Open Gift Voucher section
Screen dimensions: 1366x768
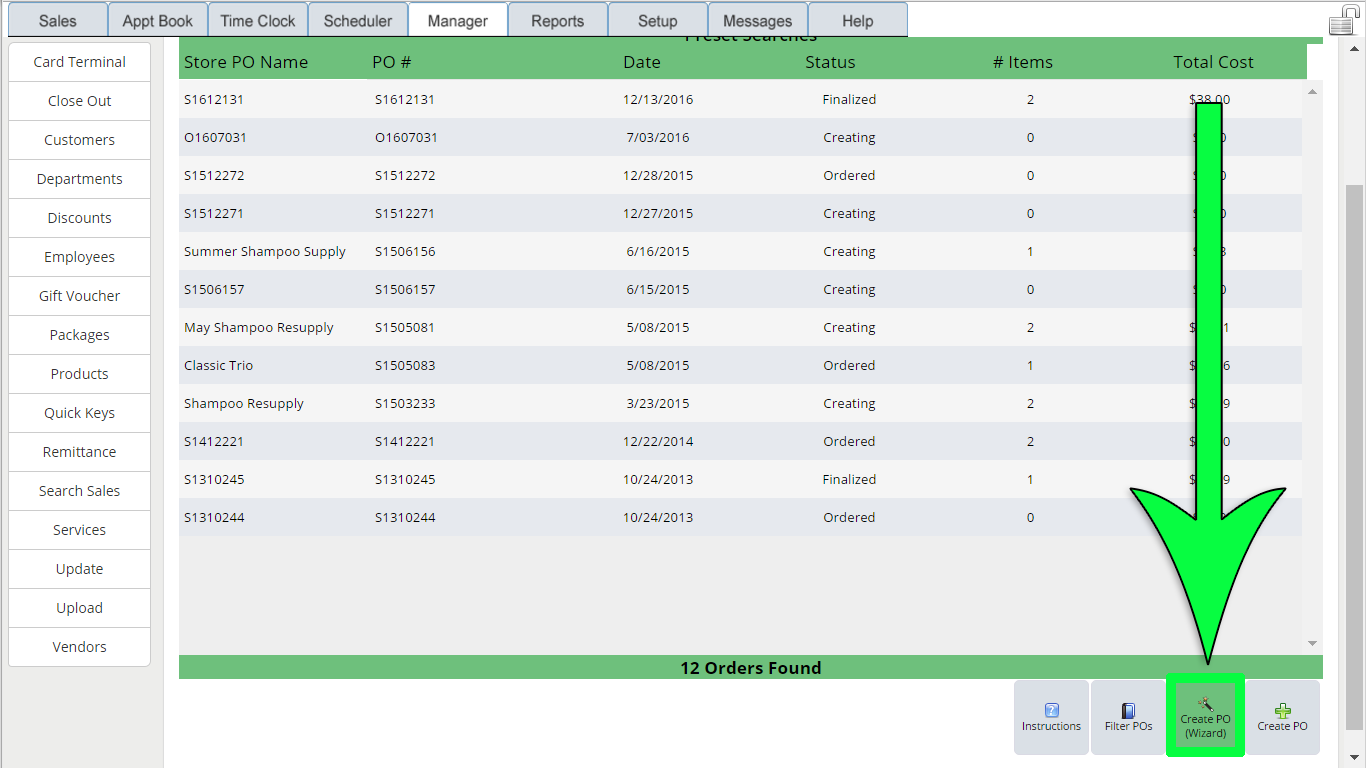(79, 296)
